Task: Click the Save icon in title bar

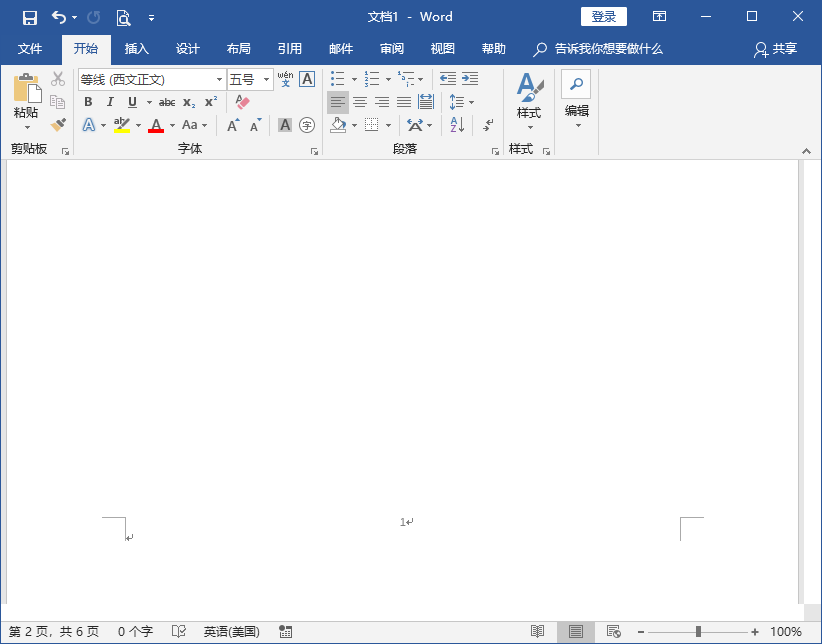Action: coord(30,17)
